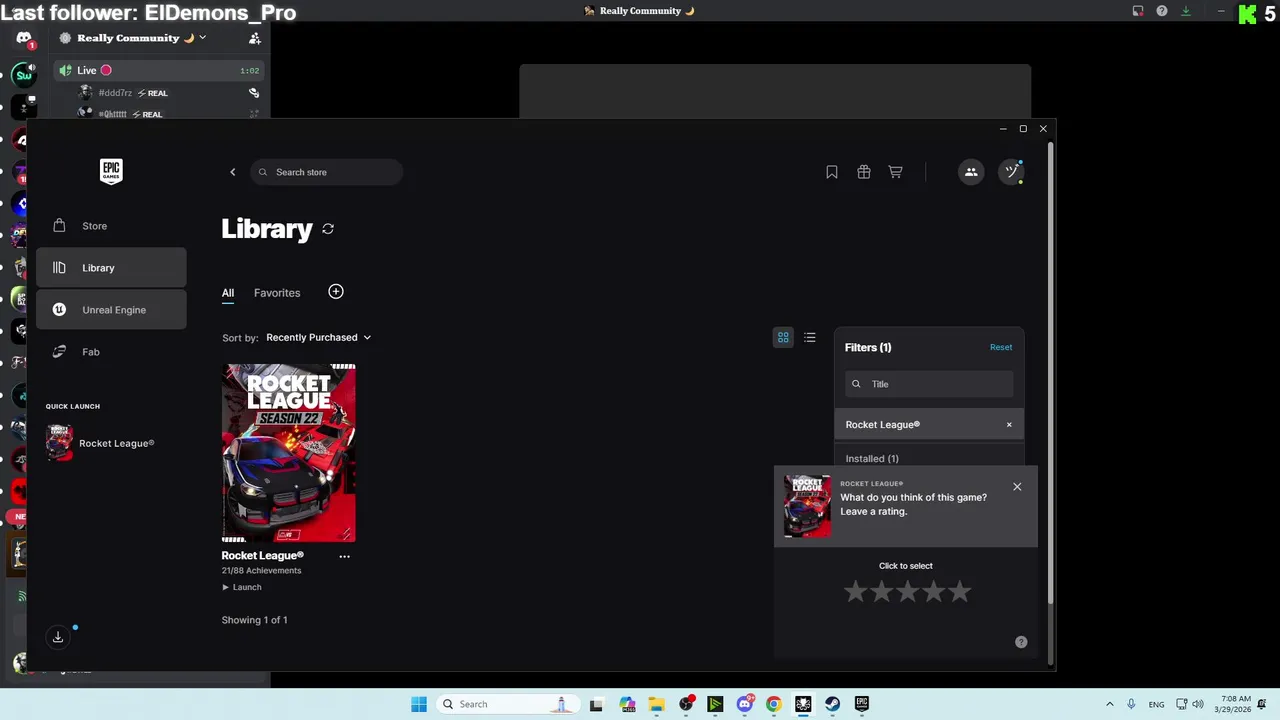Select the Sw server icon in Discord

point(23,75)
